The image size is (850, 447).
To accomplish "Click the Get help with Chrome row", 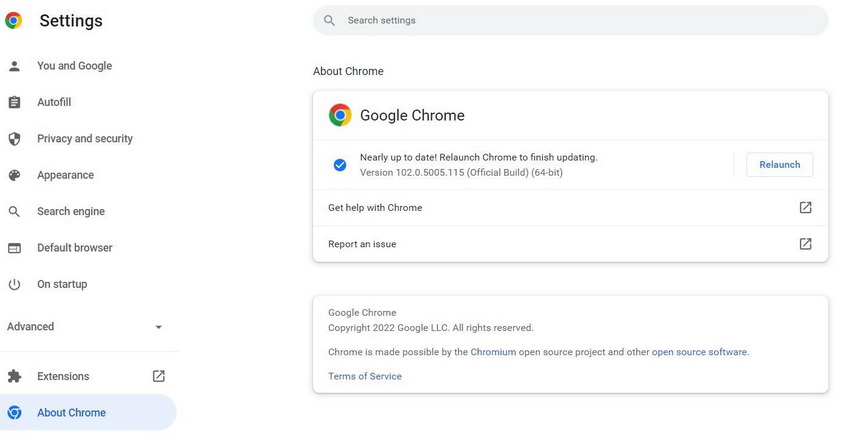I will tap(375, 208).
